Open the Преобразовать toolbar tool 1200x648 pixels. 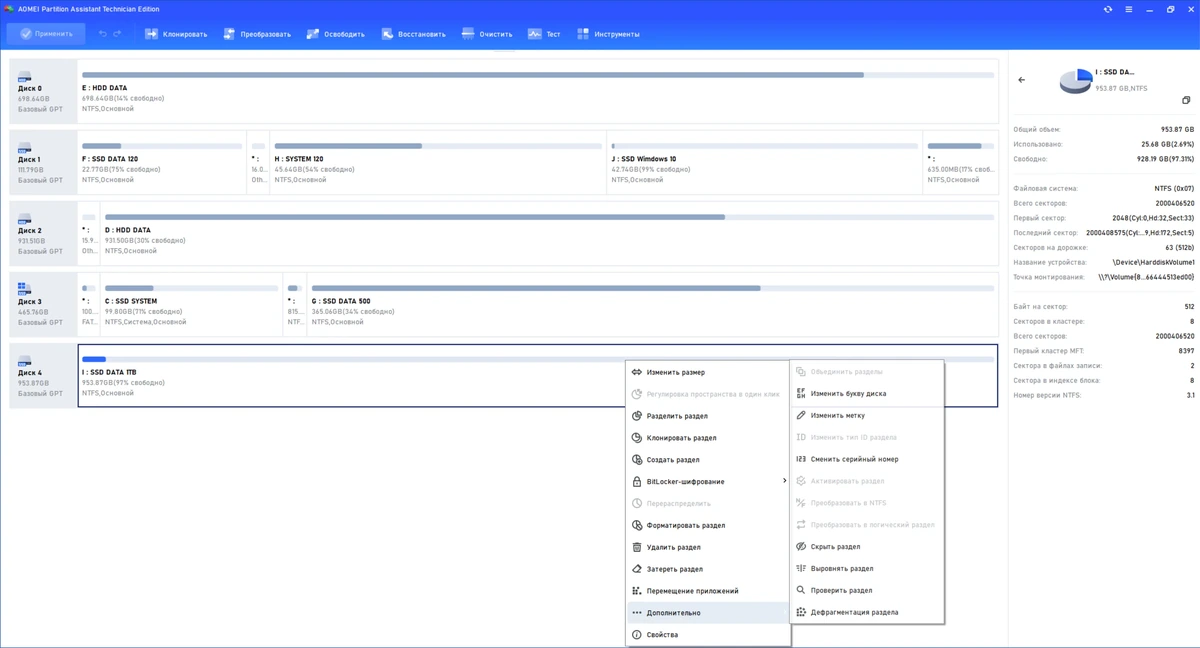(x=257, y=34)
